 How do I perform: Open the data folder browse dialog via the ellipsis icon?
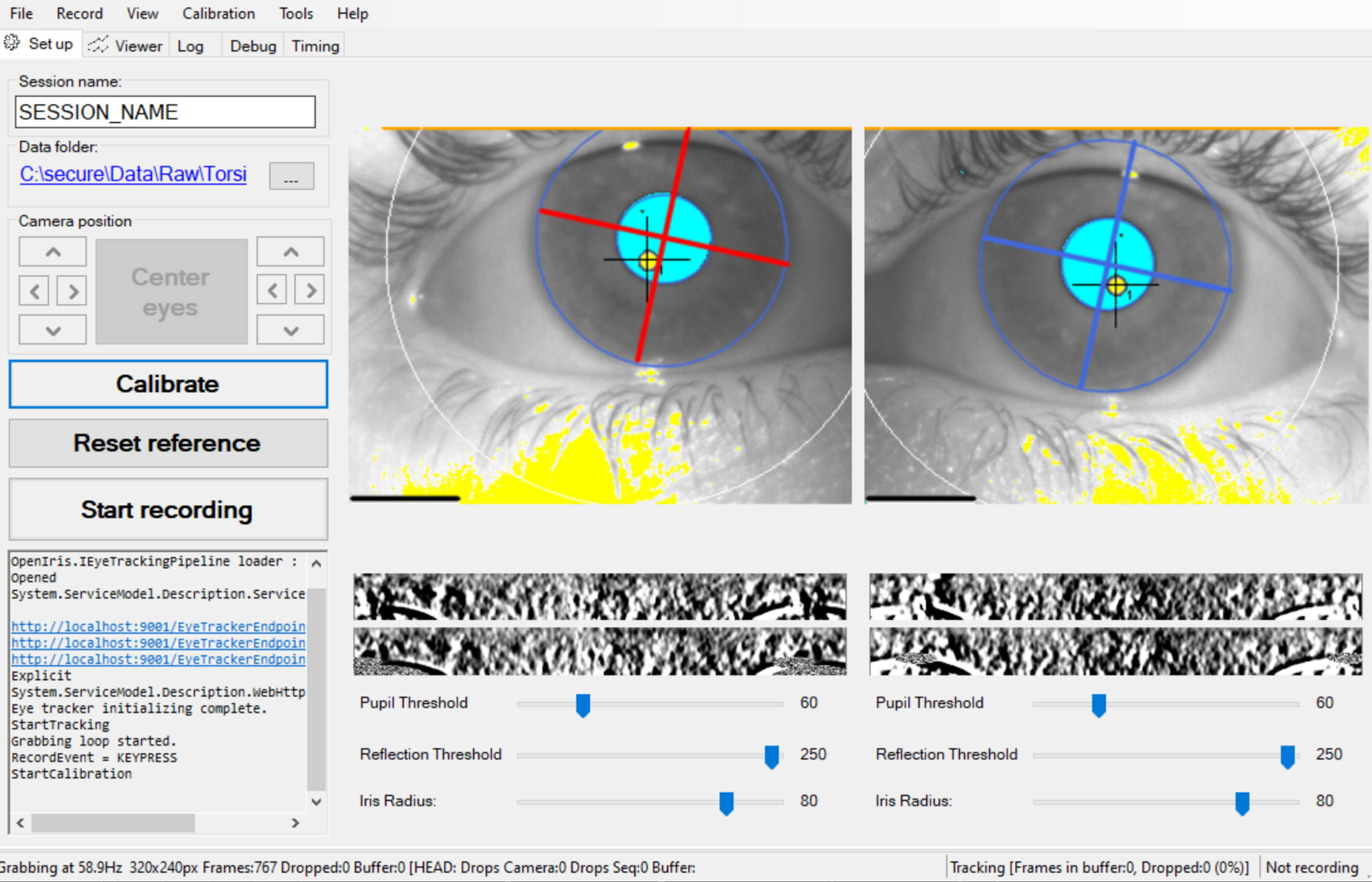(x=292, y=176)
